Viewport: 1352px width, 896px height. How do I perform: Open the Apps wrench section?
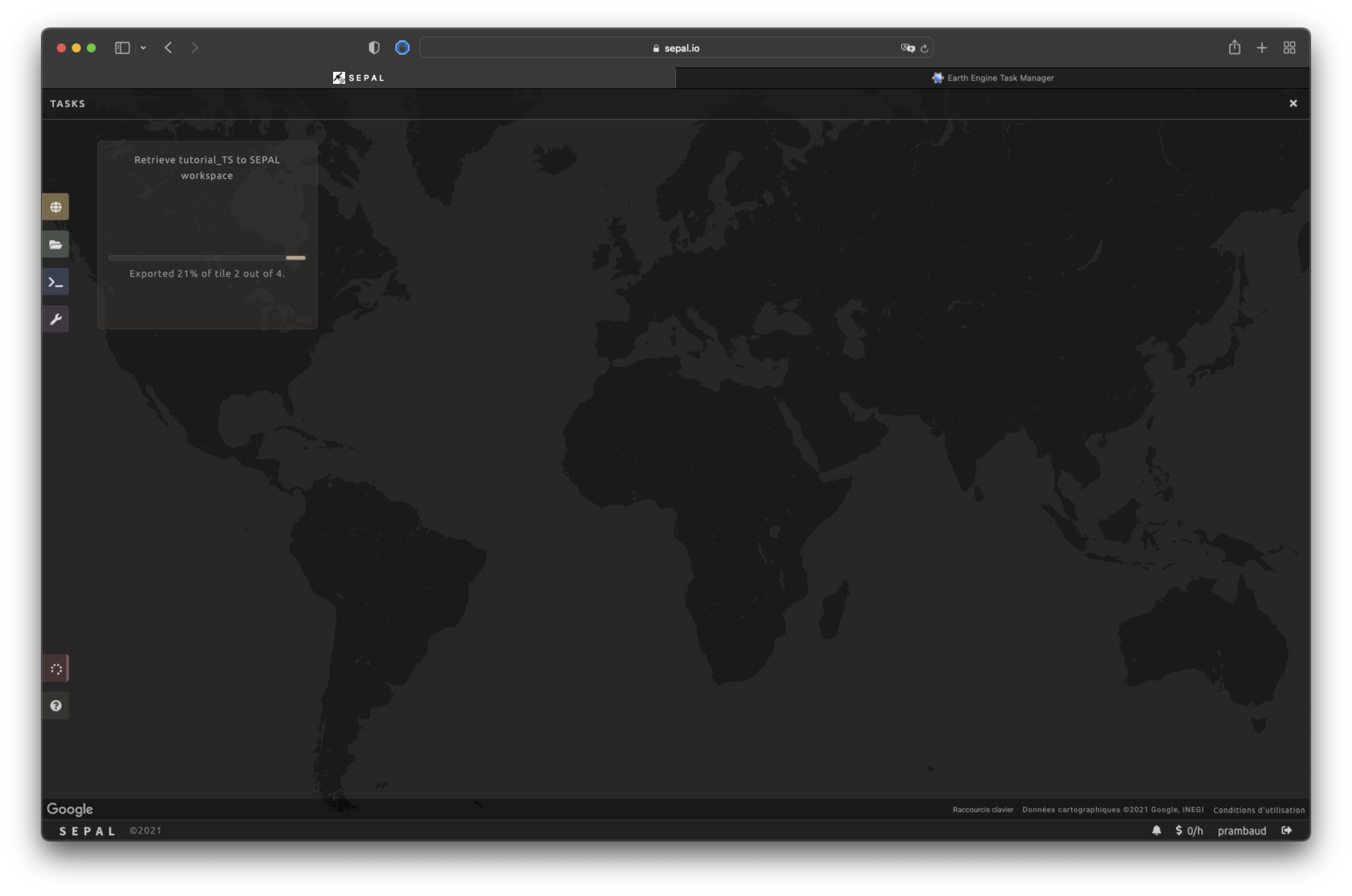coord(55,319)
